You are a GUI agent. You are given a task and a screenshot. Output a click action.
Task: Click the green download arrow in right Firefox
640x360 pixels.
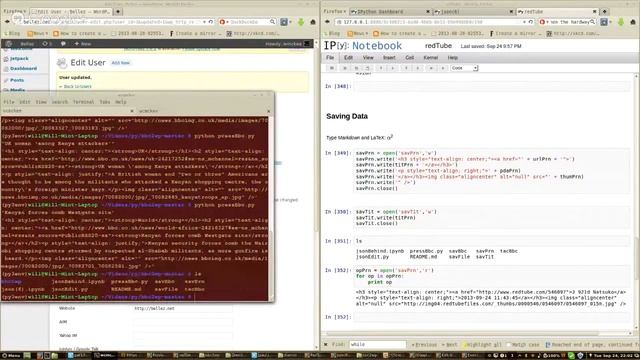621,22
